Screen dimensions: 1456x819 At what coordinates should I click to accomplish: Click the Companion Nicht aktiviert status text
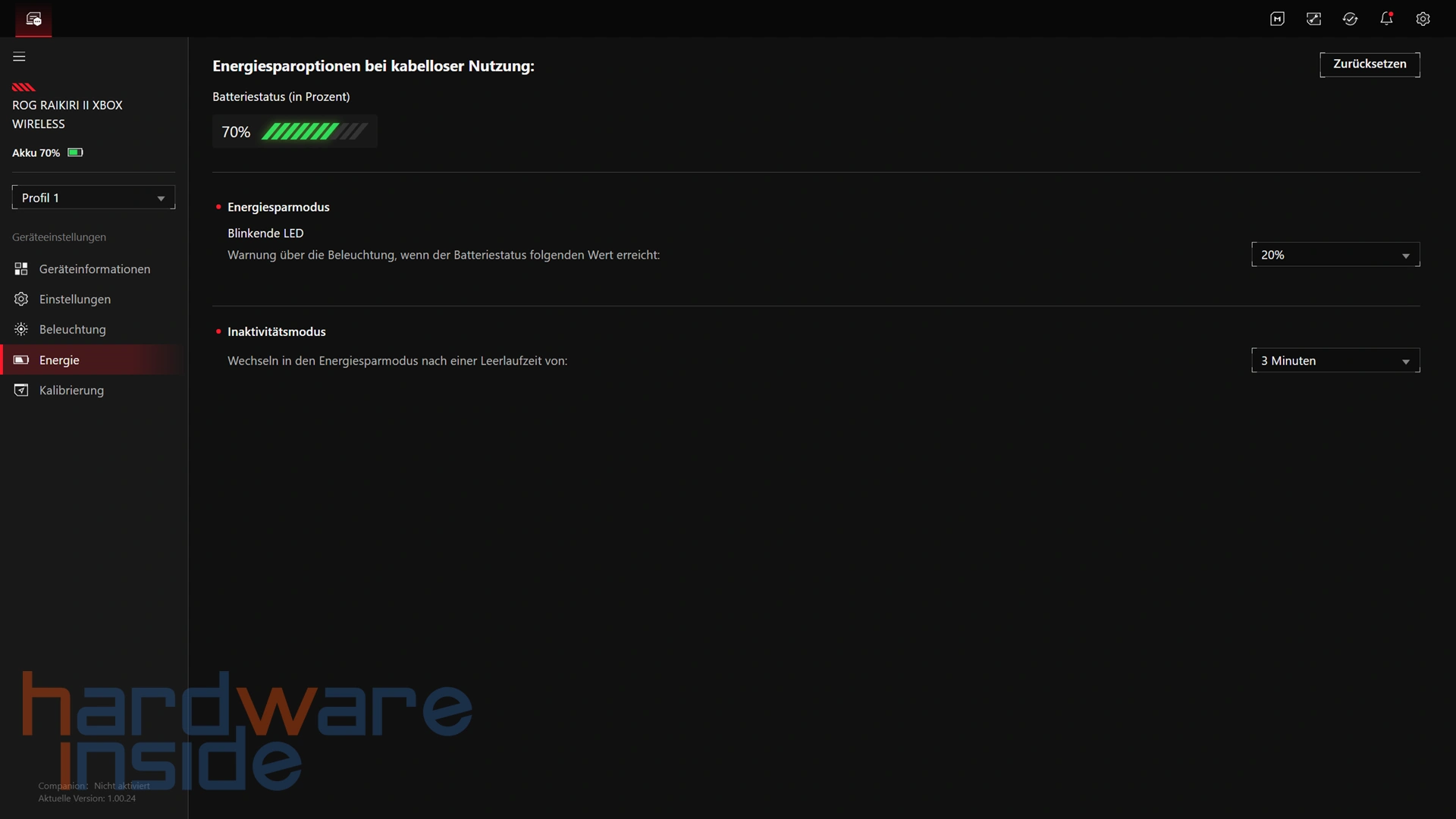tap(94, 786)
